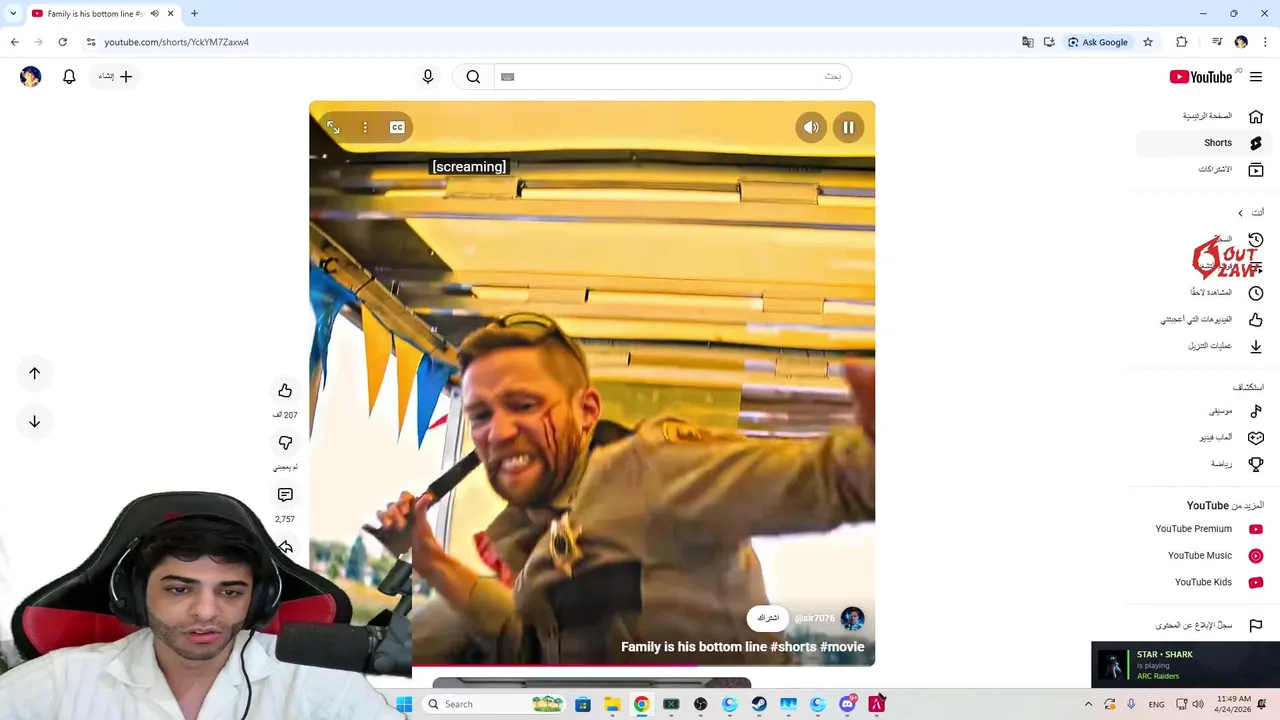Bookmark the page with star icon

tap(1148, 42)
